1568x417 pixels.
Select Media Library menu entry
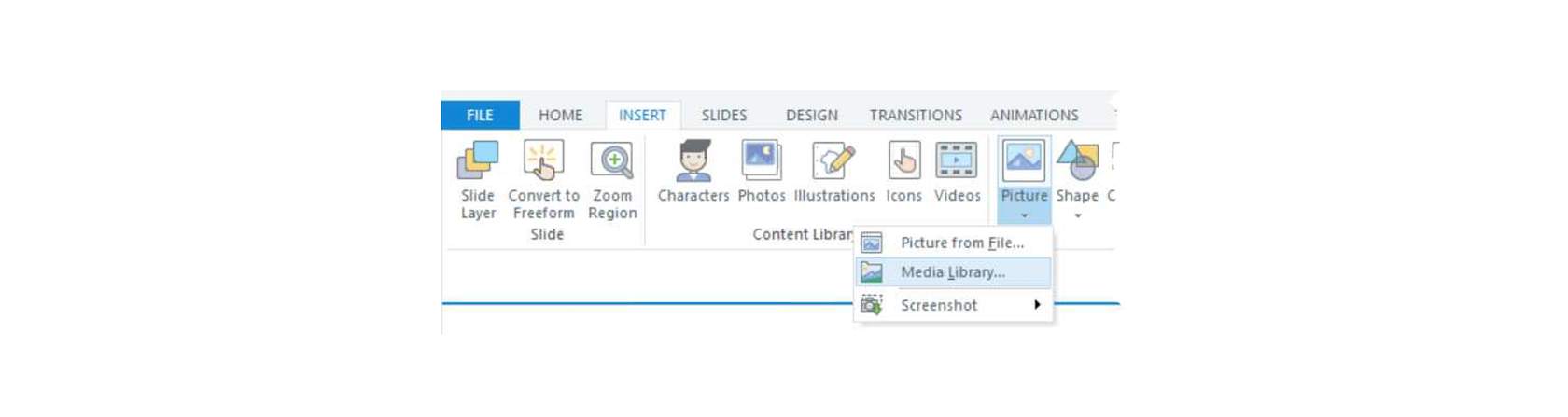(954, 272)
